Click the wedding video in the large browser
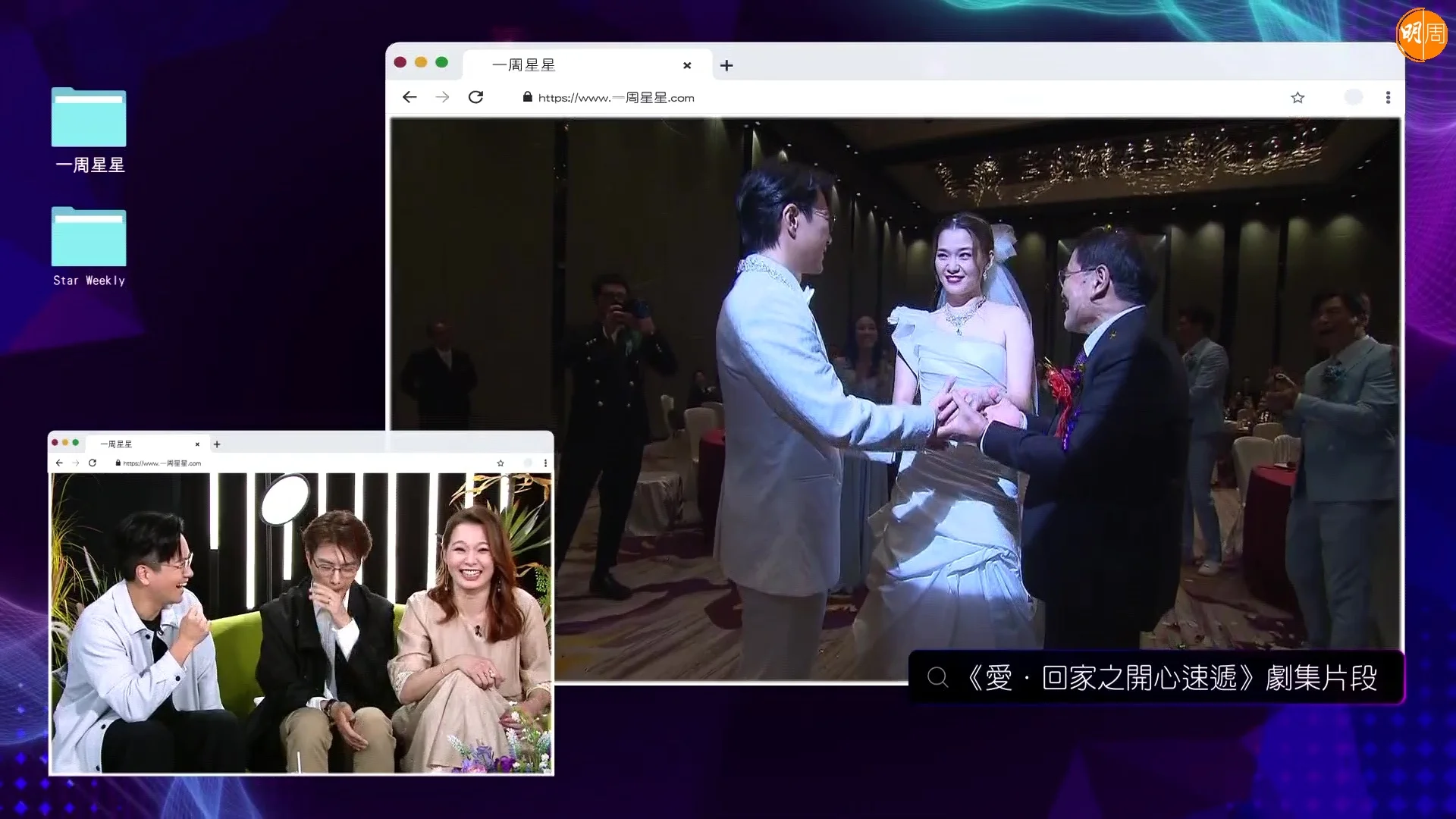 point(895,398)
